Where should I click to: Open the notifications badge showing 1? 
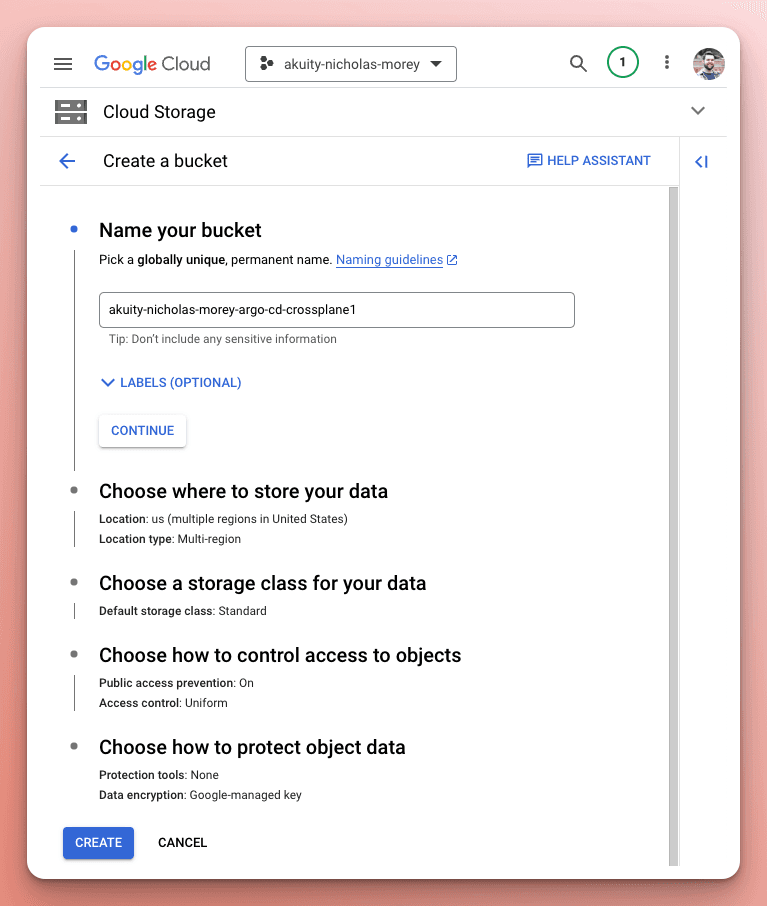click(x=623, y=62)
